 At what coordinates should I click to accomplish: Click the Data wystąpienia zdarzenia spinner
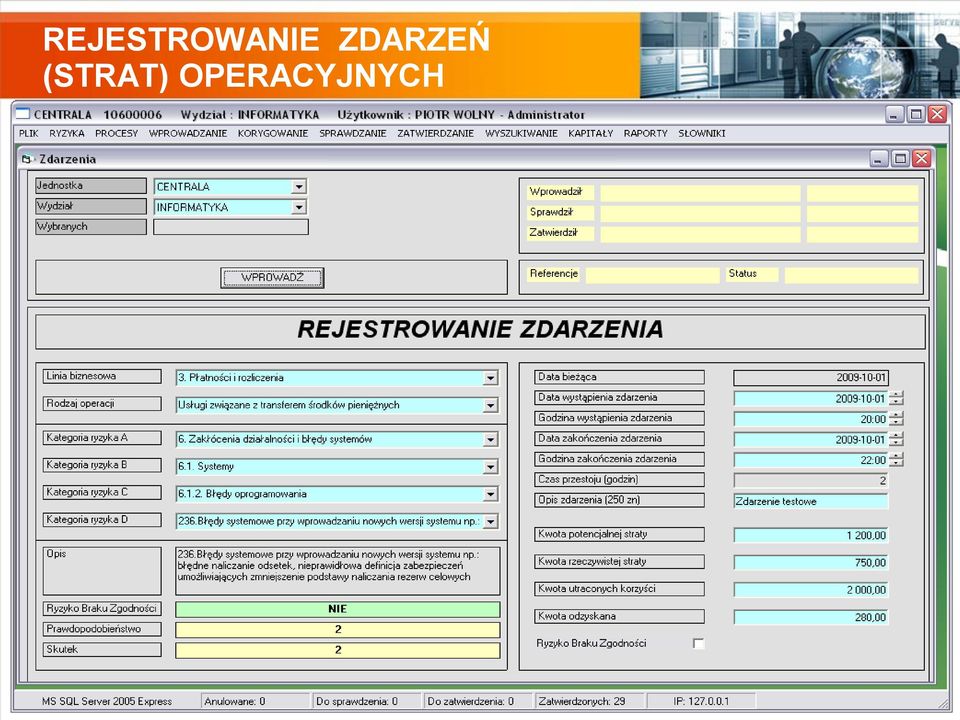(896, 398)
